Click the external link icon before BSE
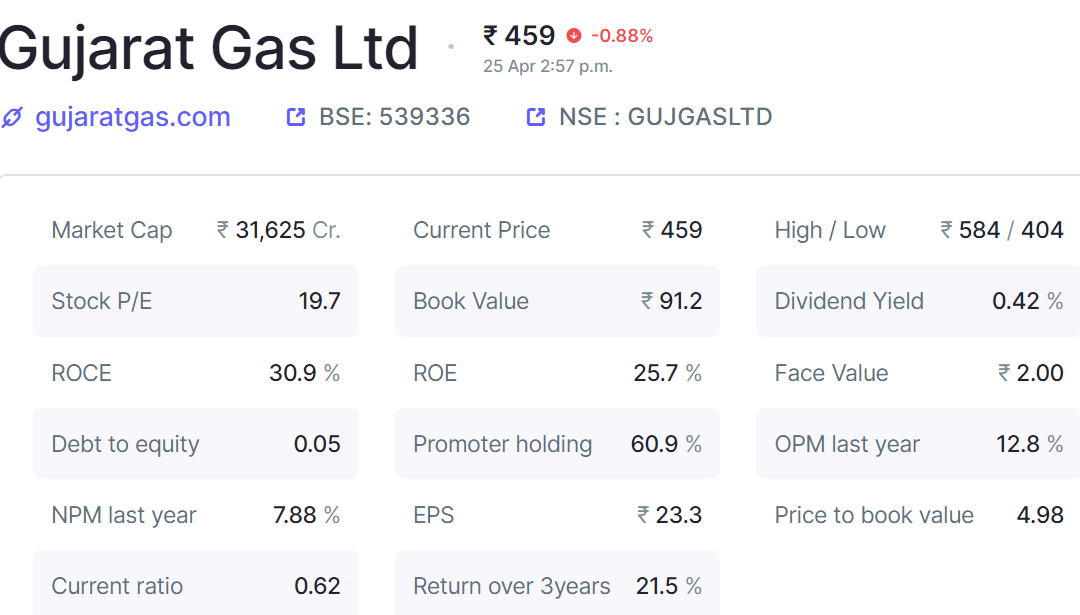Screen dimensions: 1080x615 click(295, 117)
